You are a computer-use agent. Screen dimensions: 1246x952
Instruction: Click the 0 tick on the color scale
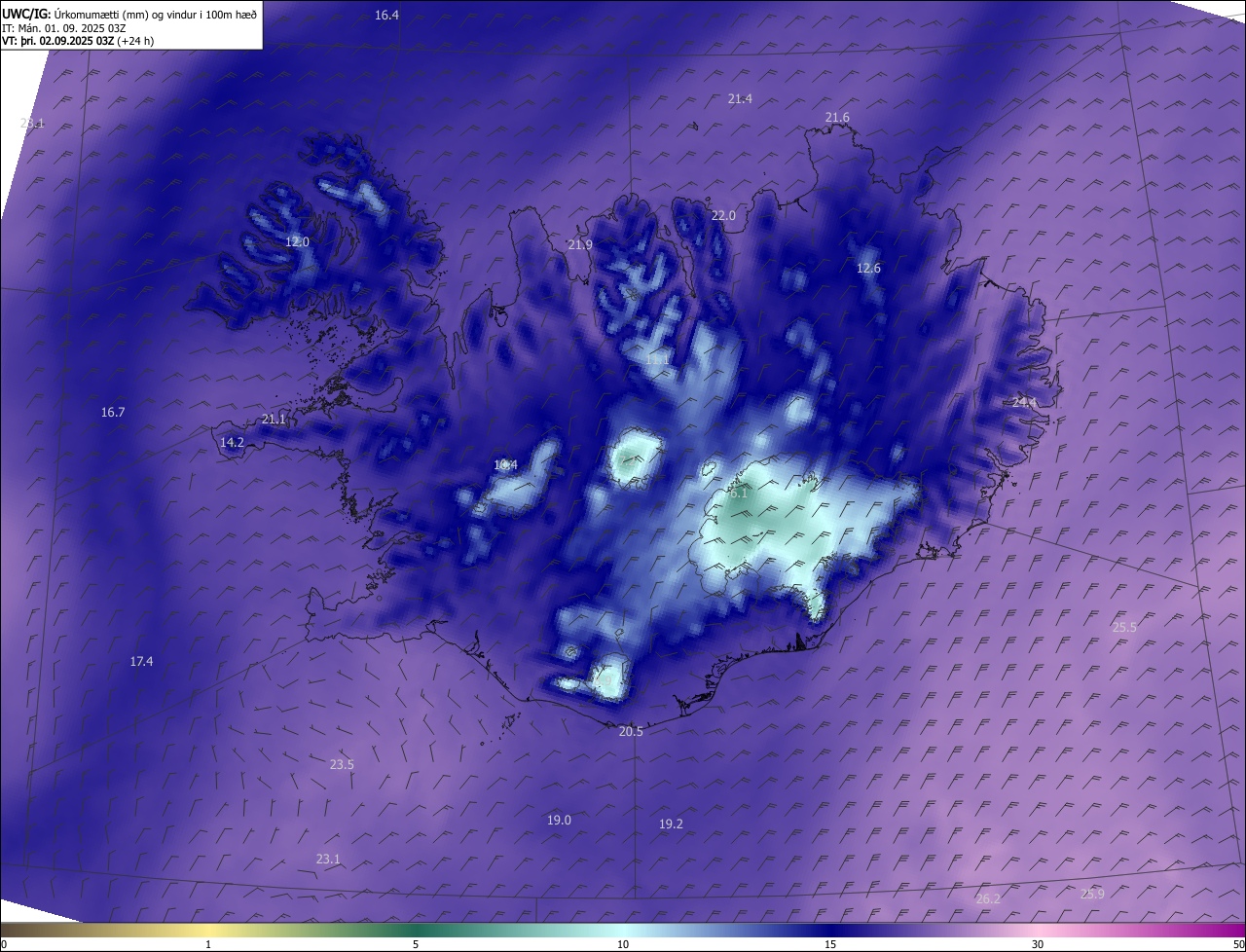tap(4, 945)
